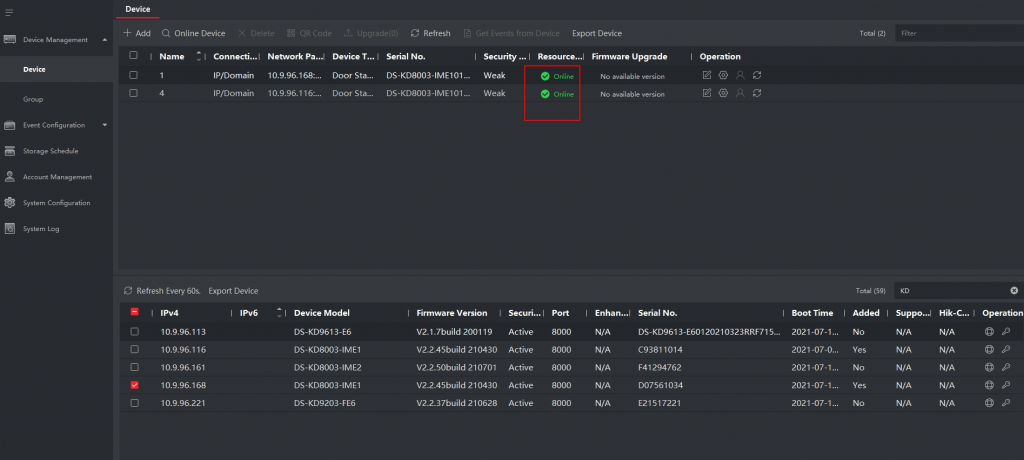Expand the Event Configuration sidebar section

(x=105, y=125)
